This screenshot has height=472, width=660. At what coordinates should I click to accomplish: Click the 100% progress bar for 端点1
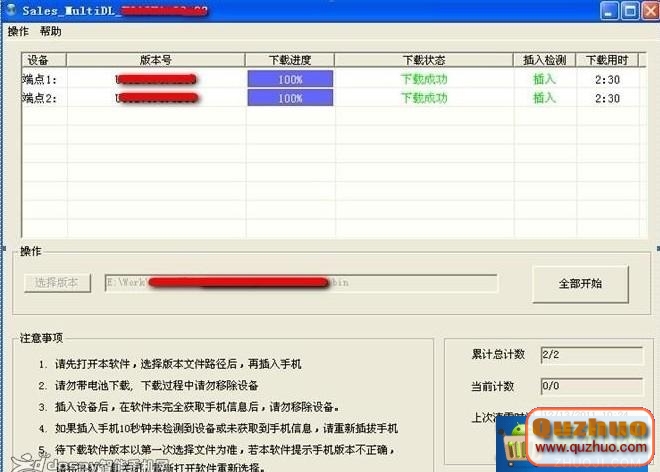(290, 79)
